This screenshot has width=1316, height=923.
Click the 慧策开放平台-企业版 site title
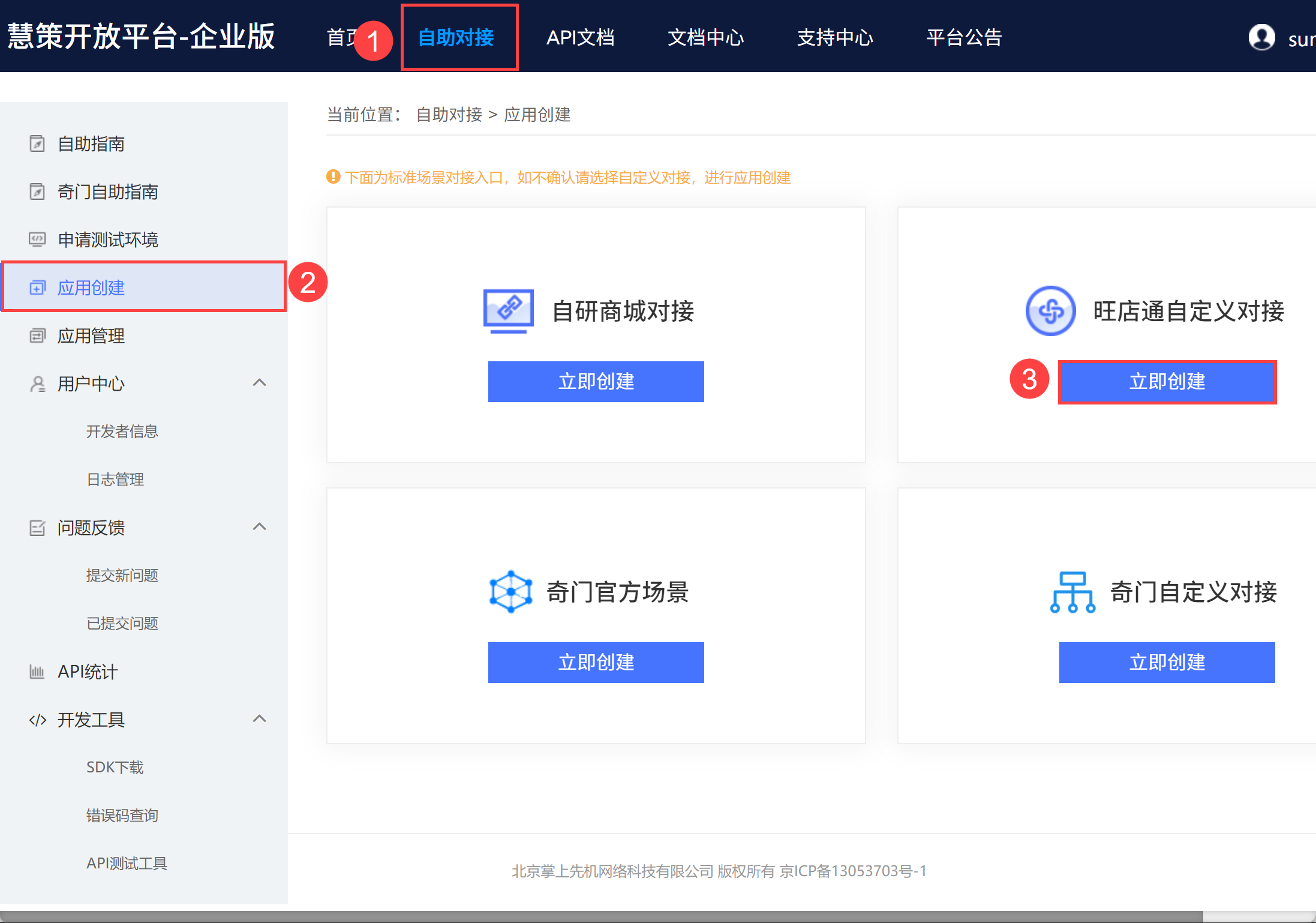click(141, 37)
